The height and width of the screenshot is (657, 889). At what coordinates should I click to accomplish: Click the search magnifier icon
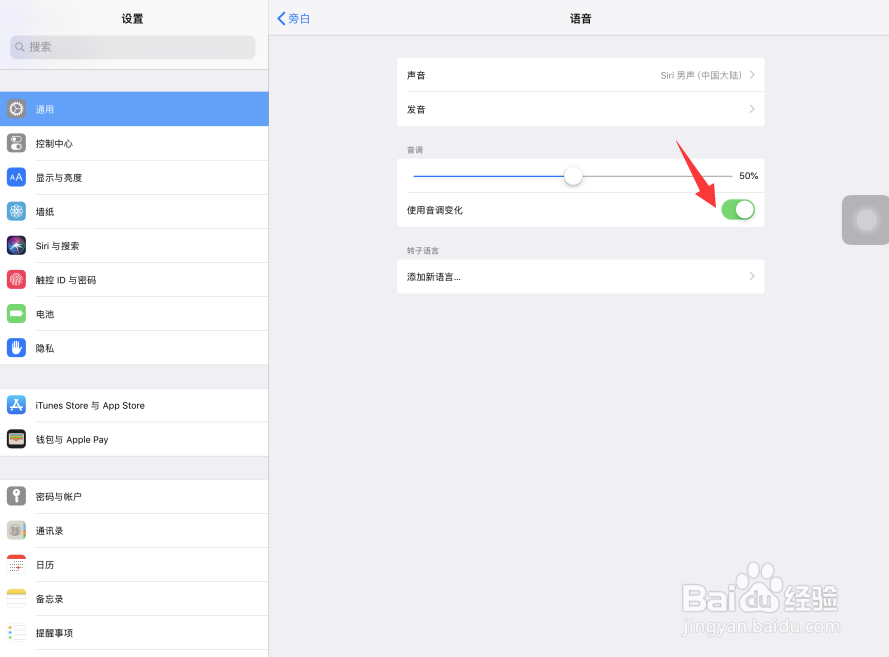coord(20,47)
